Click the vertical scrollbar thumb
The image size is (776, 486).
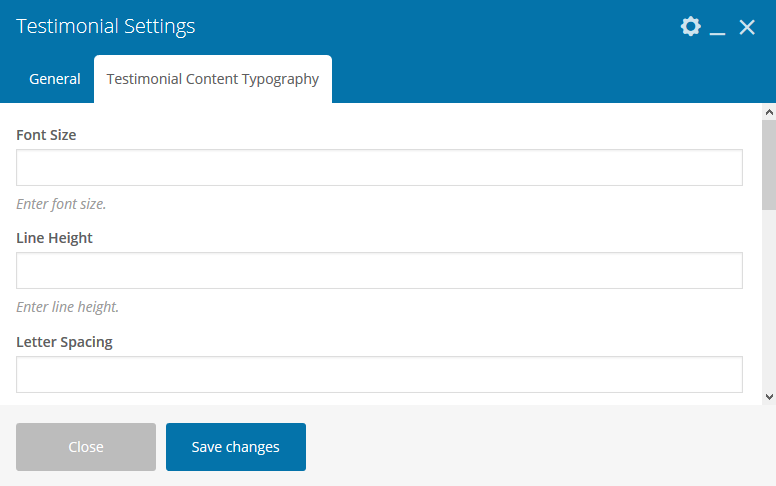pyautogui.click(x=768, y=163)
